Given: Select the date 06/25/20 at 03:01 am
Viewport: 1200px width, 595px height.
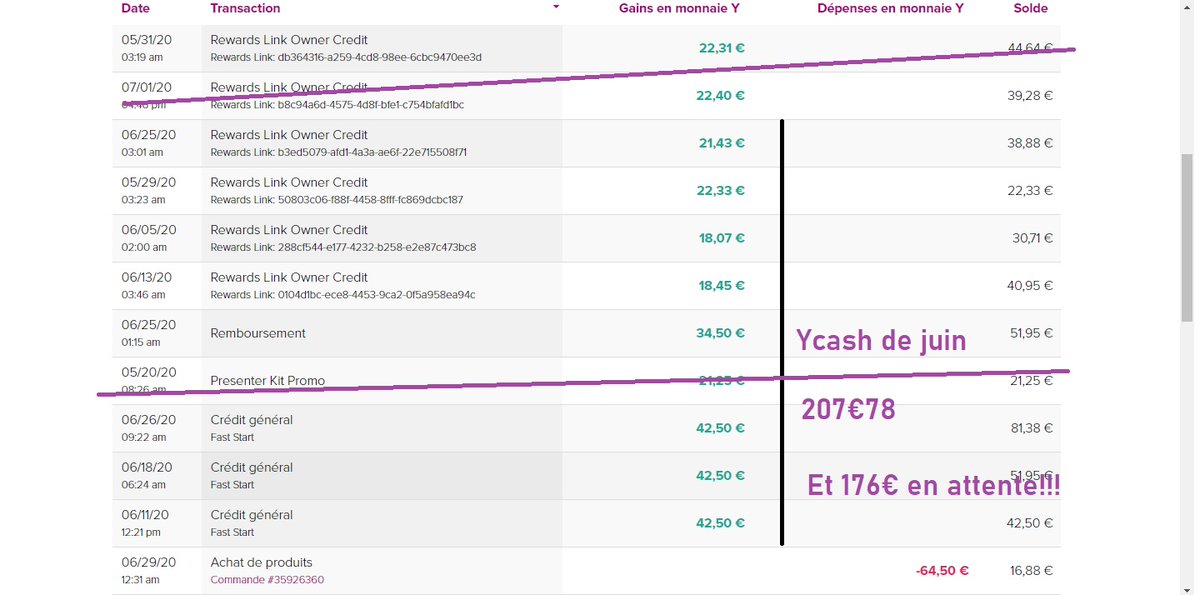Looking at the screenshot, I should click(x=148, y=143).
